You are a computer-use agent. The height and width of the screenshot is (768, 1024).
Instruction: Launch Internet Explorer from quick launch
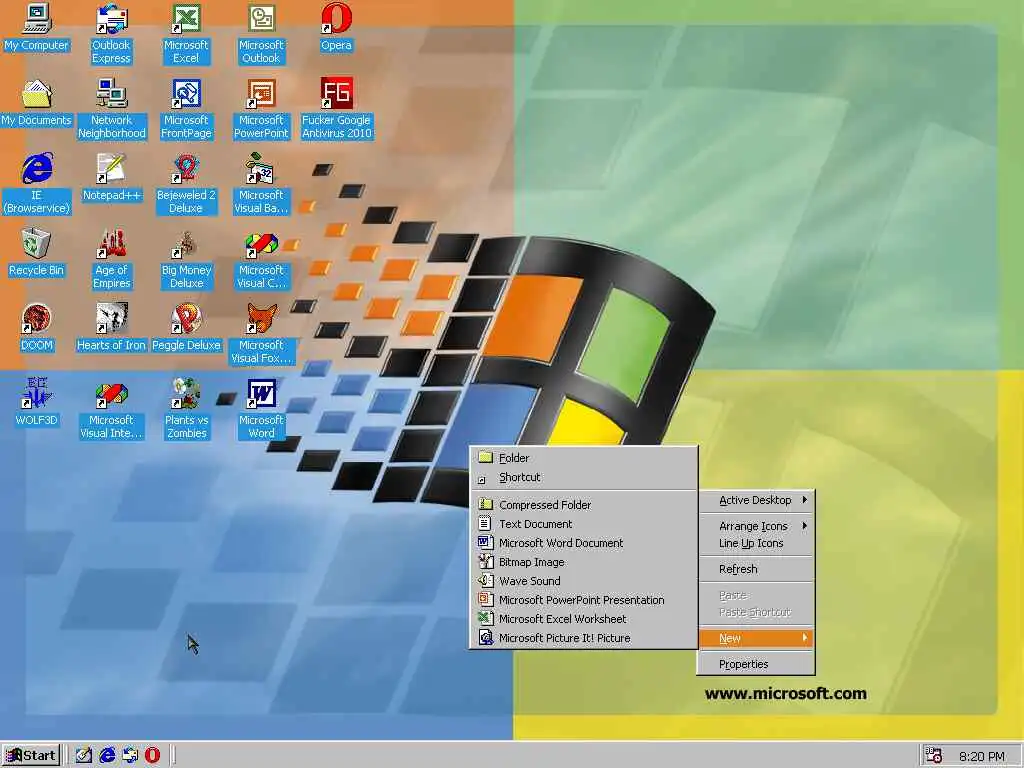(107, 756)
